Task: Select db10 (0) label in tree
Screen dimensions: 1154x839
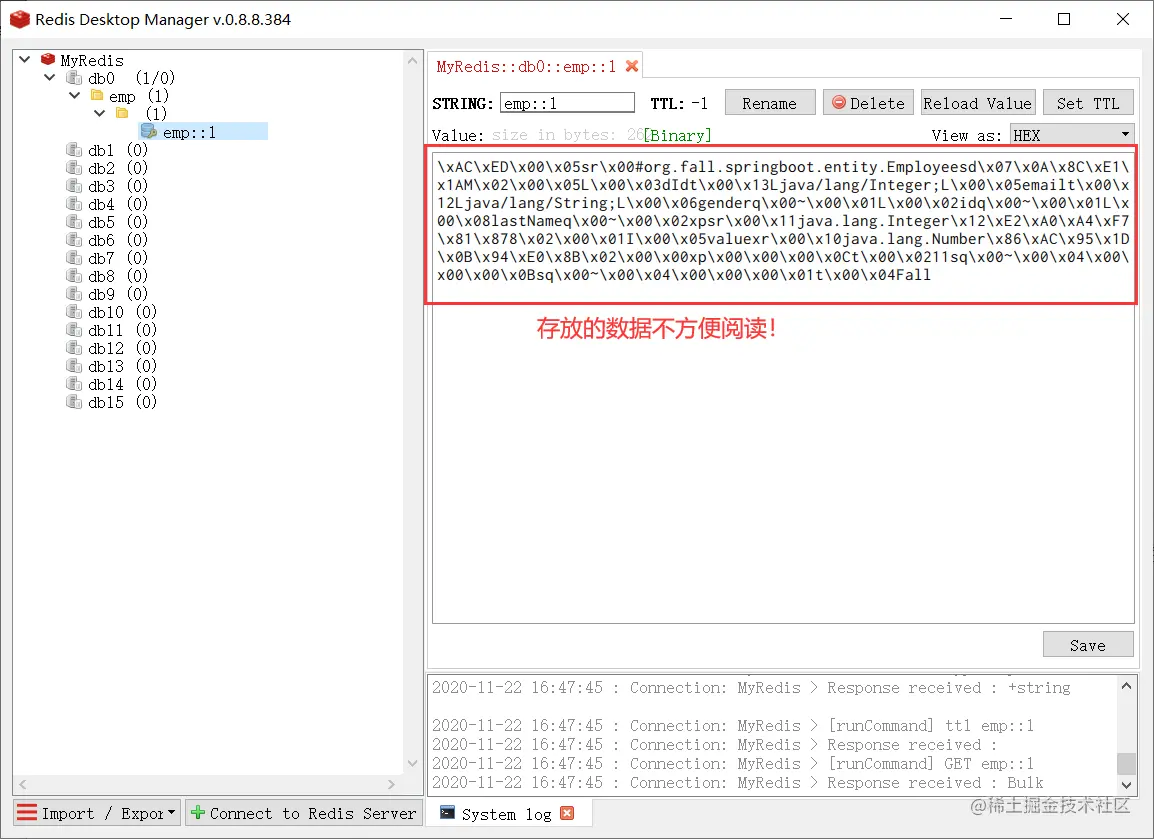Action: [x=122, y=312]
